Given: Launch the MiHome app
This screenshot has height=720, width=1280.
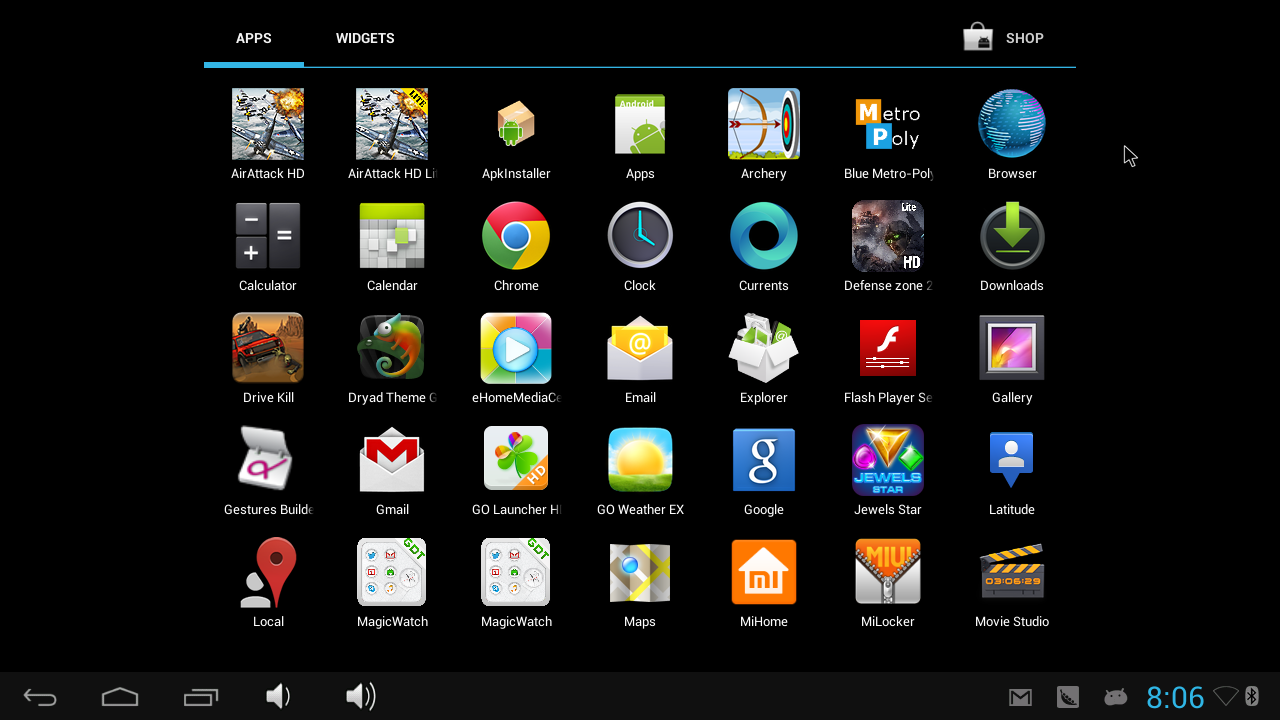Looking at the screenshot, I should [764, 572].
